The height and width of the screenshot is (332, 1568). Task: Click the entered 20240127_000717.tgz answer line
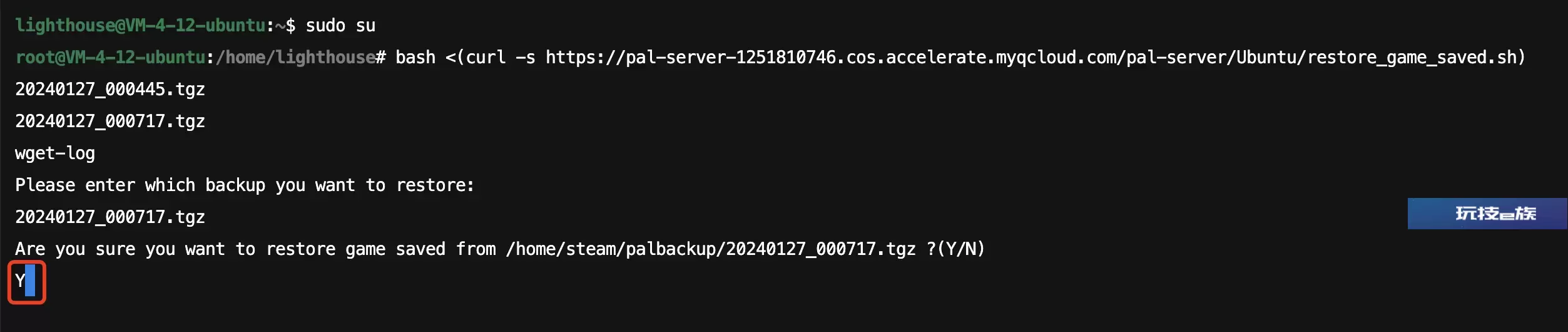110,217
